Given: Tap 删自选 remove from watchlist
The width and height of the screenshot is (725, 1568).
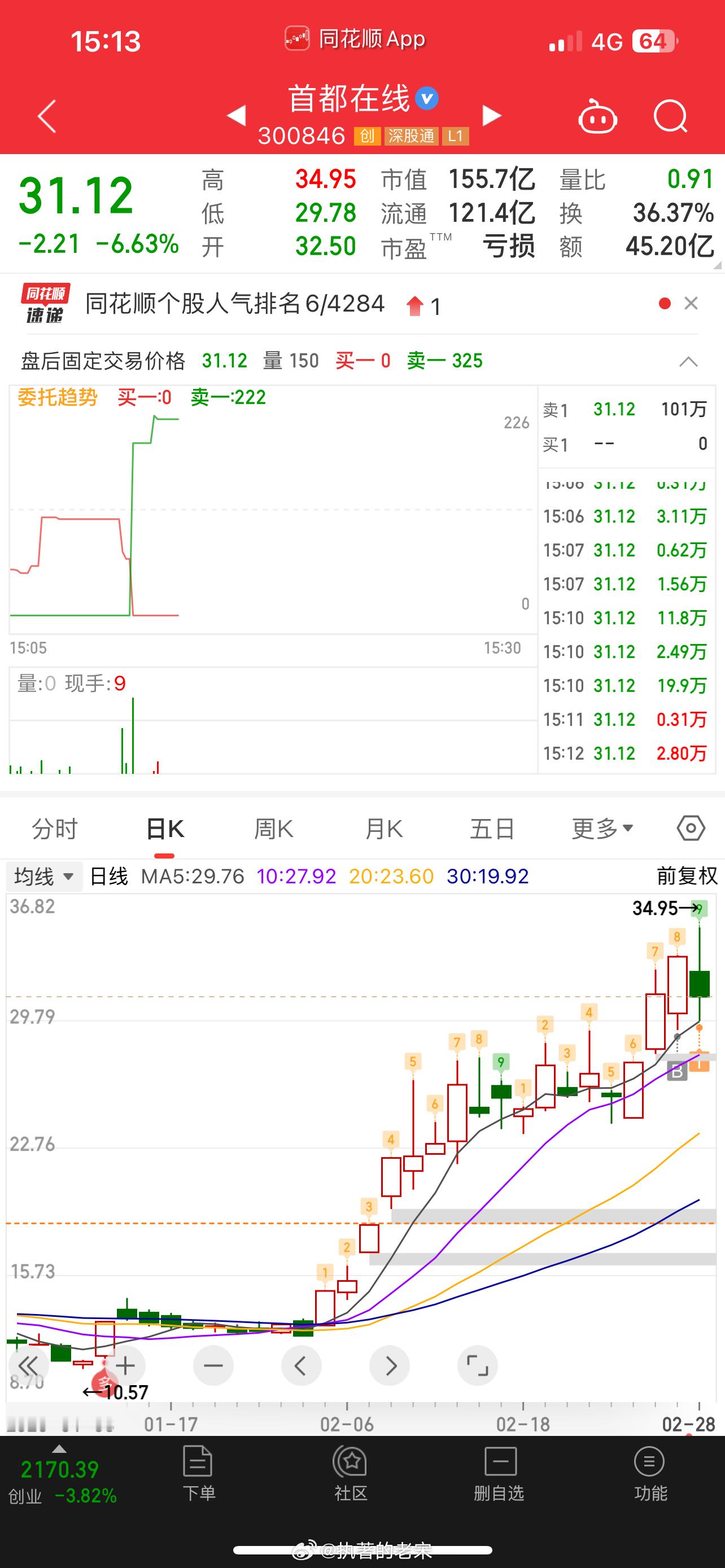Looking at the screenshot, I should 499,1473.
